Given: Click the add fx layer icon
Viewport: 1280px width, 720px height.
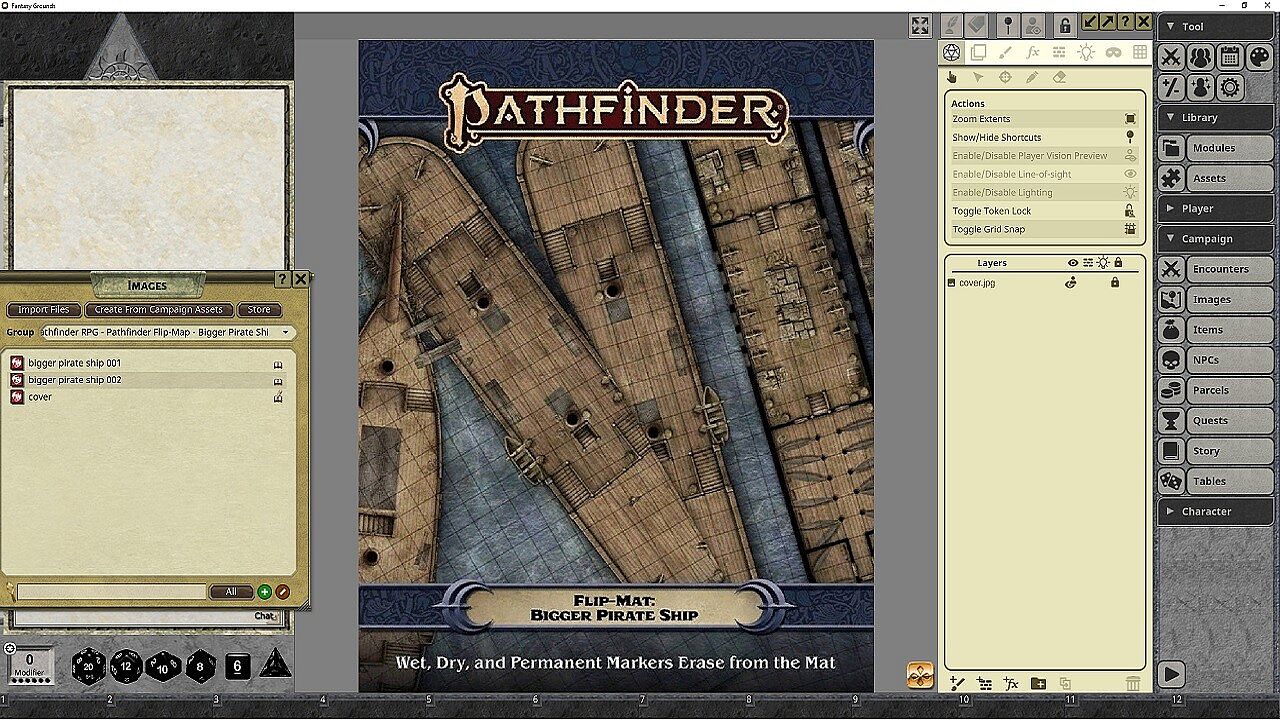Looking at the screenshot, I should point(1011,684).
